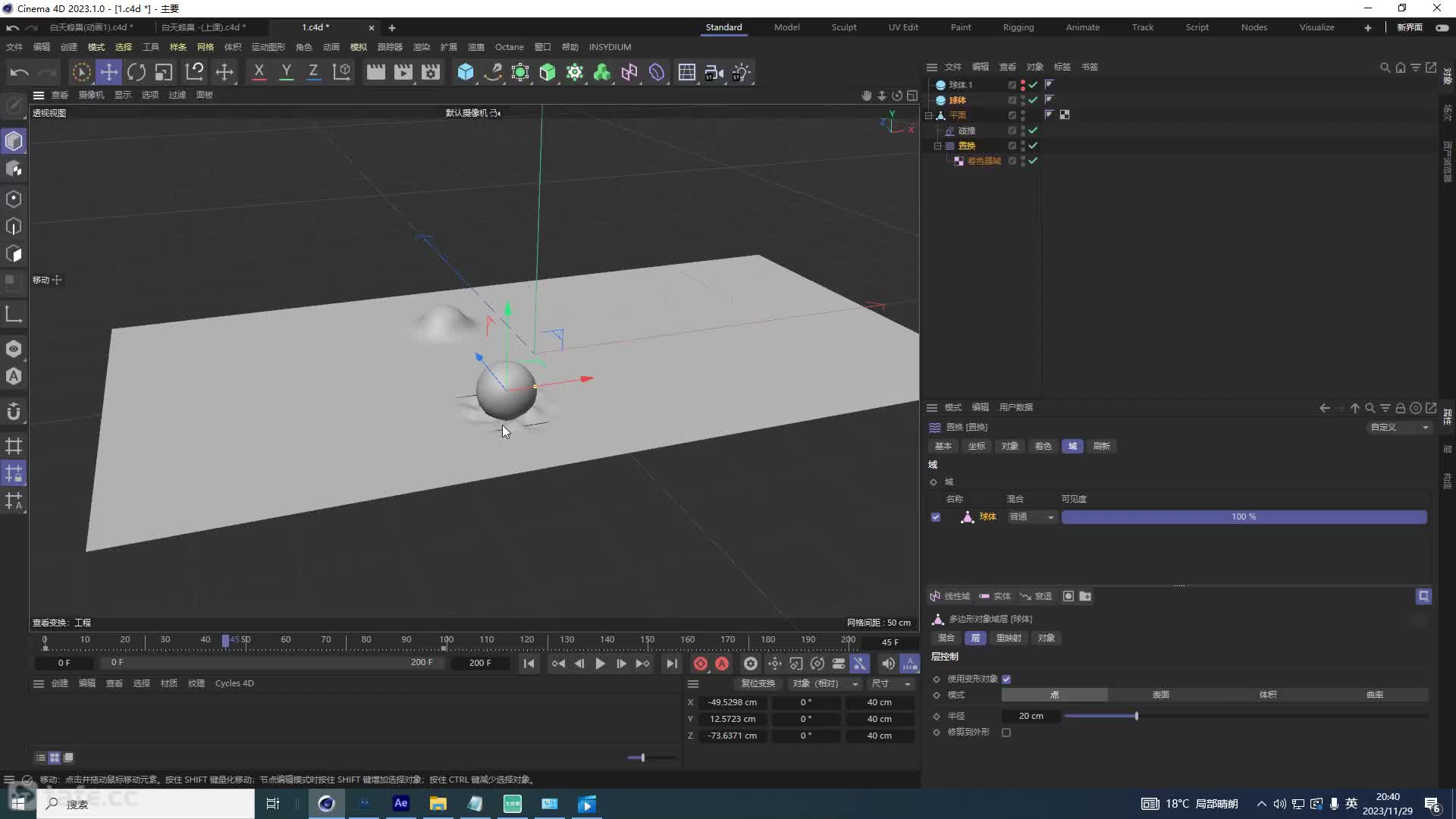Viewport: 1456px width, 819px height.
Task: Collapse the 置换 object tree
Action: pos(937,146)
